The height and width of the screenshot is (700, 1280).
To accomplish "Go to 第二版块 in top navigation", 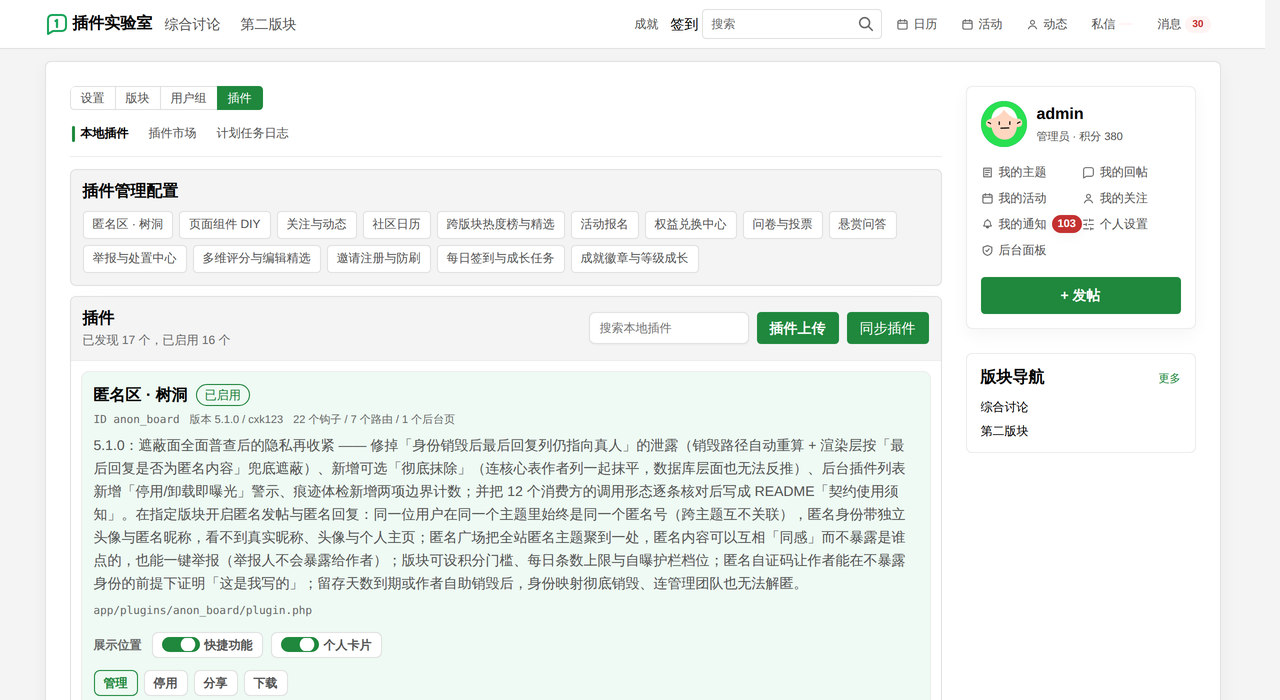I will 268,24.
